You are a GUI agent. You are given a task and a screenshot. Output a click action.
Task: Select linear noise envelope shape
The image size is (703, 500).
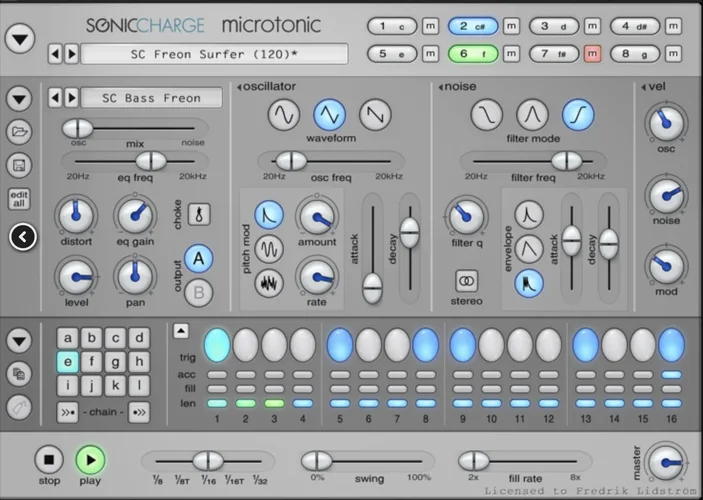coord(529,249)
